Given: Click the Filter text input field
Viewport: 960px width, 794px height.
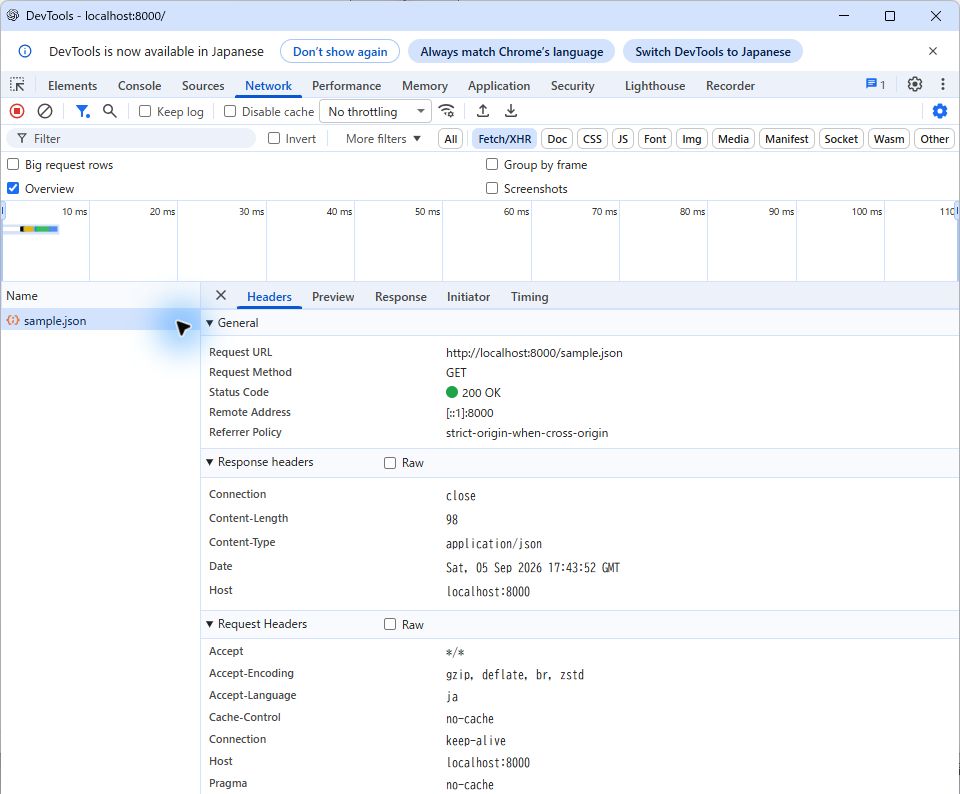Looking at the screenshot, I should click(x=131, y=138).
